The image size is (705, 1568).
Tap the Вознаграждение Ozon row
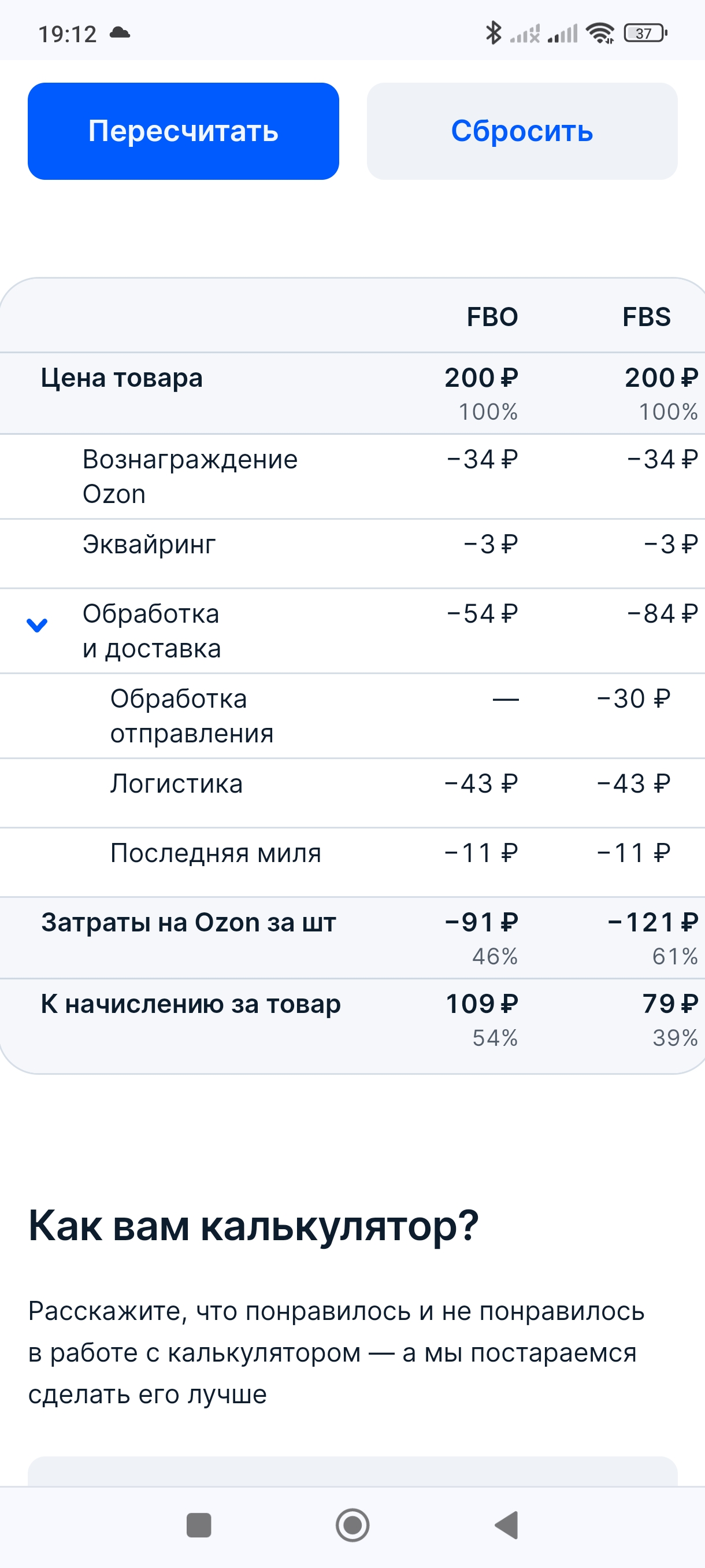[x=190, y=476]
